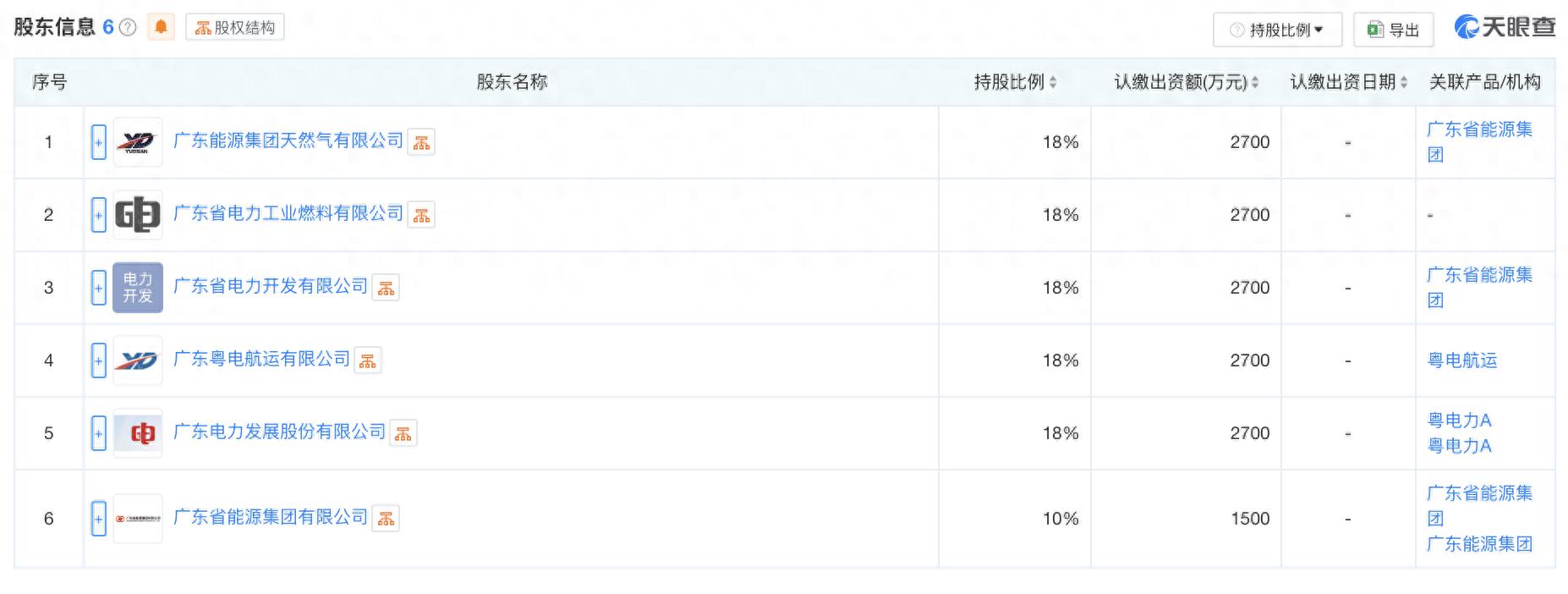The height and width of the screenshot is (594, 1568).
Task: Open 广东省电力工业燃料有限公司 link
Action: coord(288,213)
